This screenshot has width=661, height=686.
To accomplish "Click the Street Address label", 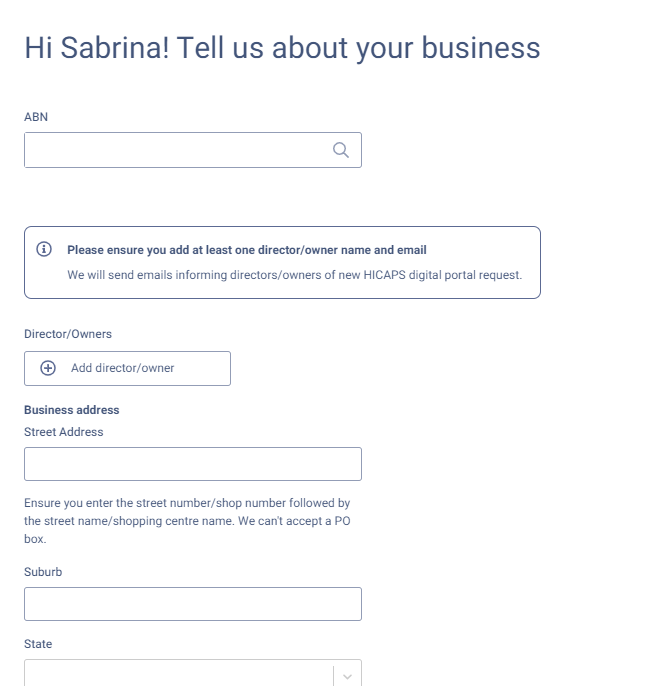I will point(63,432).
